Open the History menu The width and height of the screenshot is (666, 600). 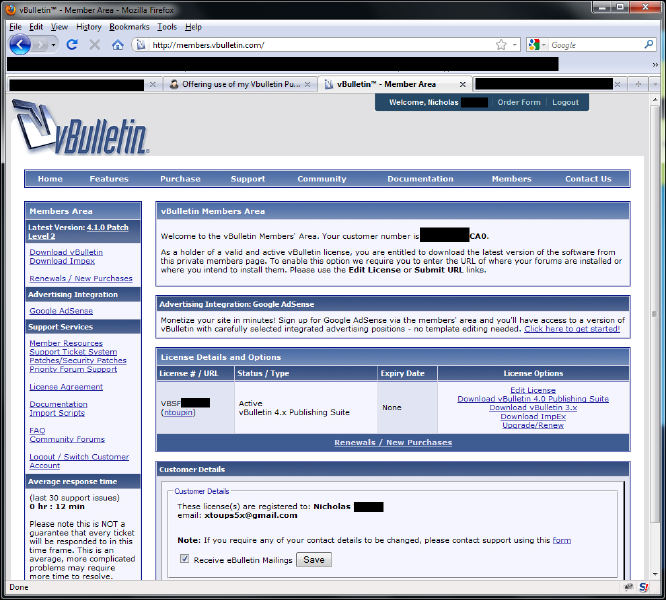click(89, 27)
